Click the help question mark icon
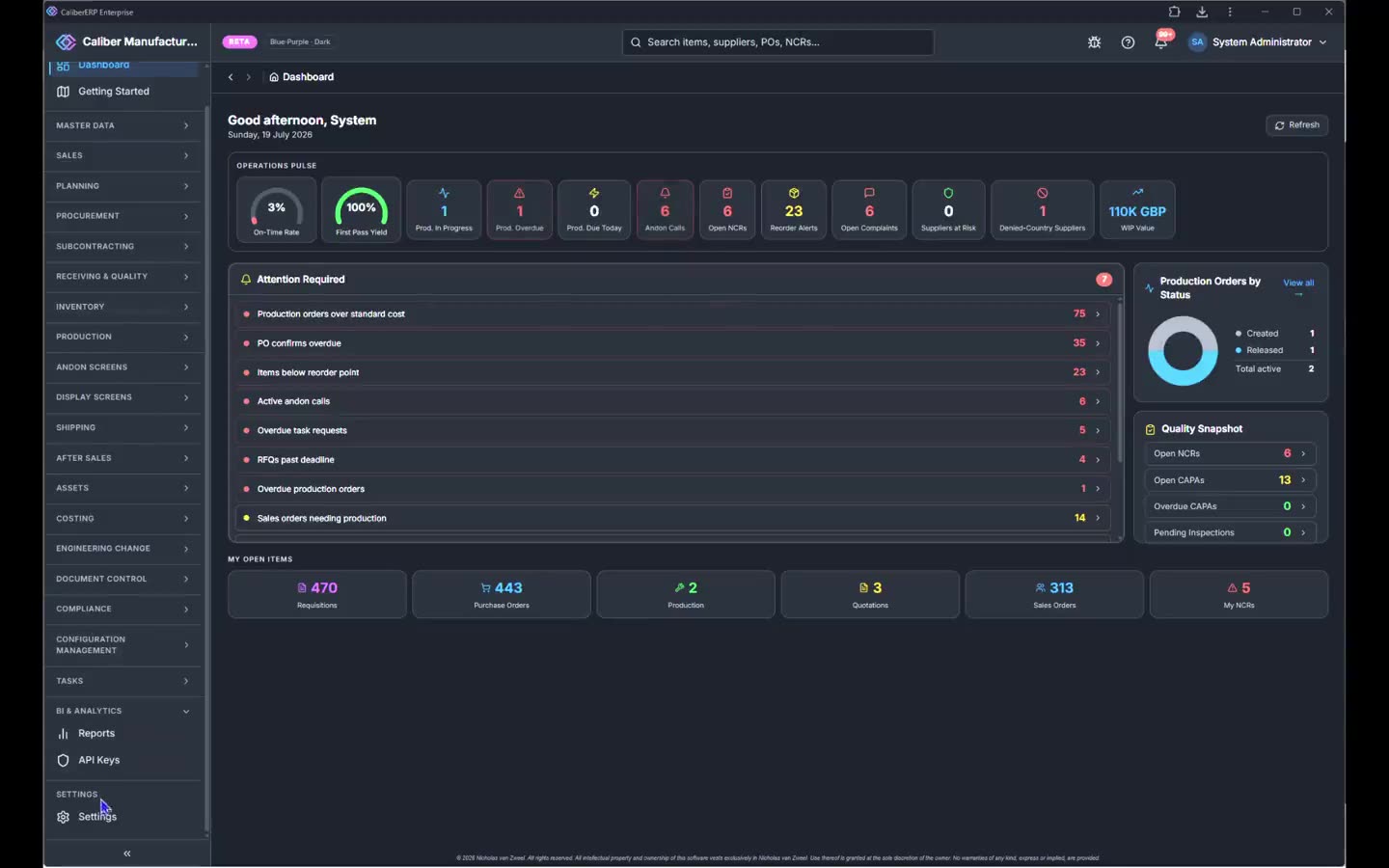This screenshot has height=868, width=1389. click(1128, 42)
